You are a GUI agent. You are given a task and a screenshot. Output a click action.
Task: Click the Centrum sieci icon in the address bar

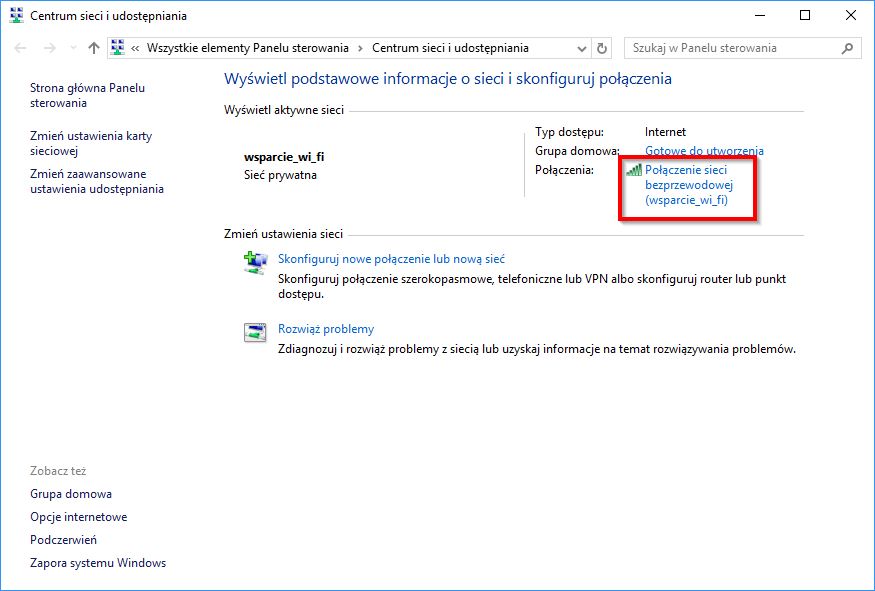point(116,47)
